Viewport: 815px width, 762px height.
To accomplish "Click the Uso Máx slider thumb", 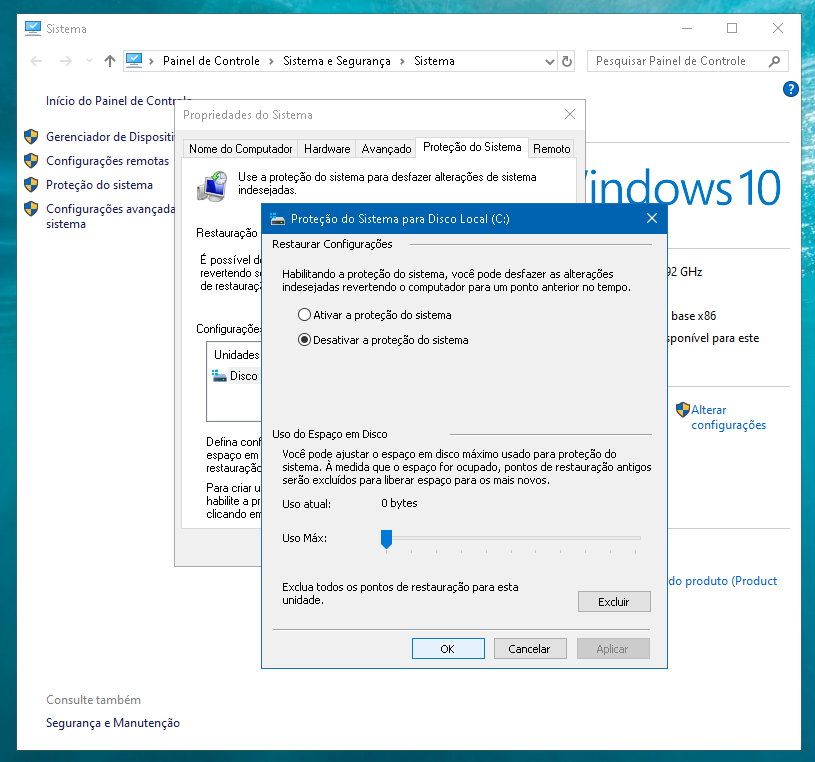I will [x=386, y=539].
